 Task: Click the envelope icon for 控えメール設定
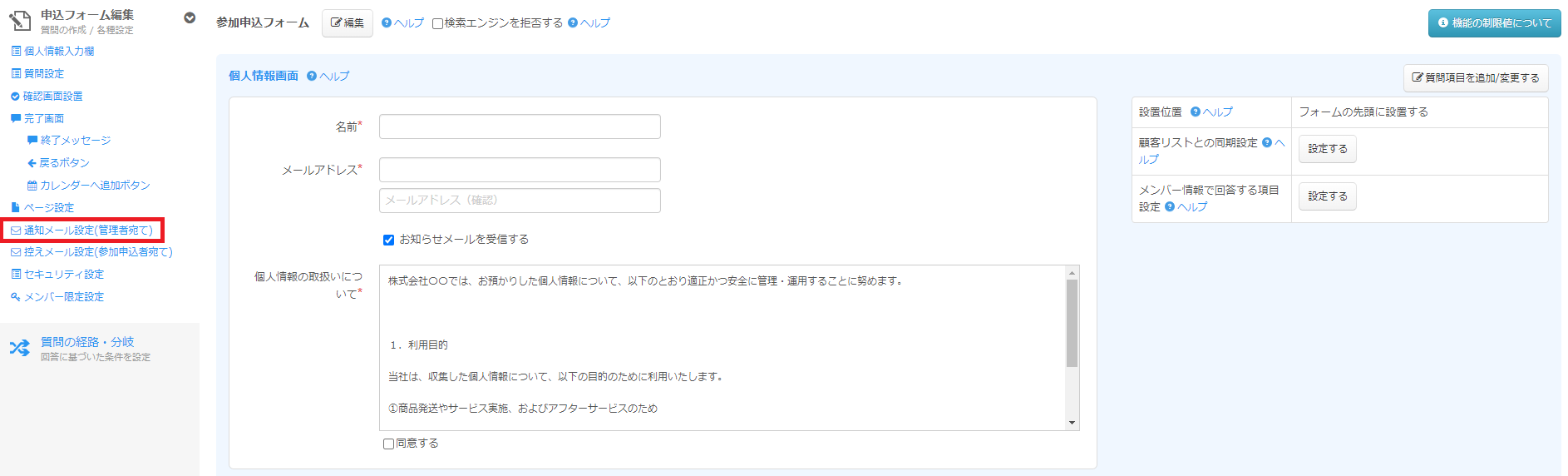pos(16,252)
